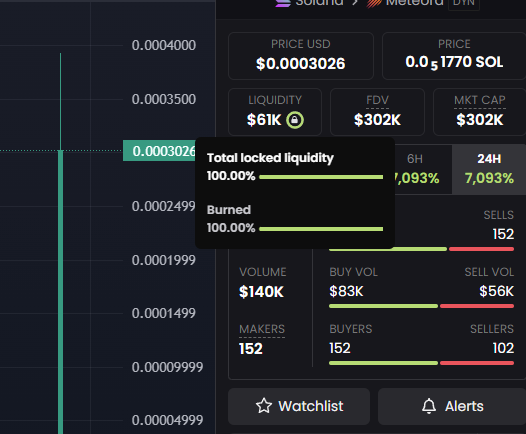Click the BUYERS / SELLERS ratio bar
The image size is (526, 434).
tap(421, 363)
